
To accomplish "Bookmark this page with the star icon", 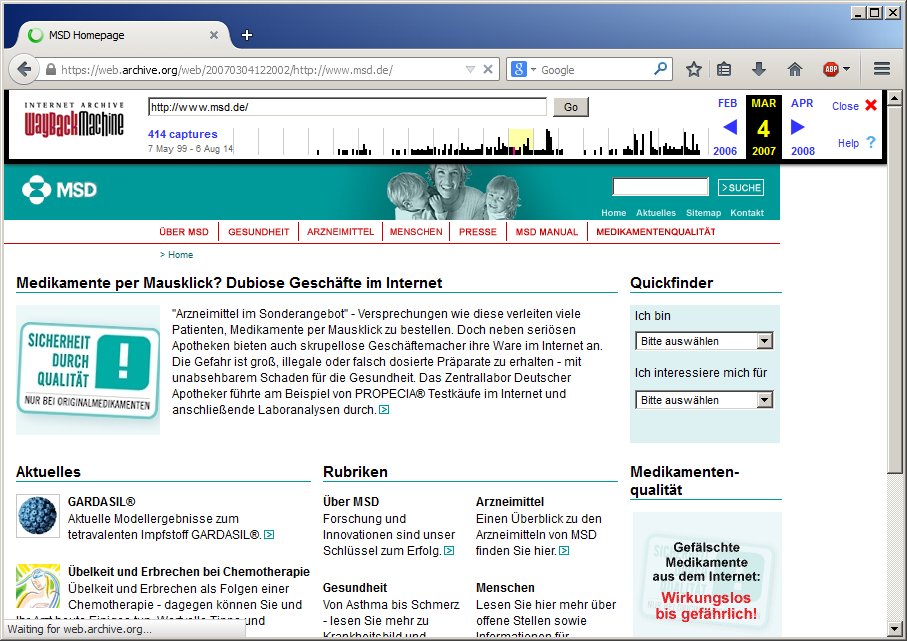I will 694,69.
